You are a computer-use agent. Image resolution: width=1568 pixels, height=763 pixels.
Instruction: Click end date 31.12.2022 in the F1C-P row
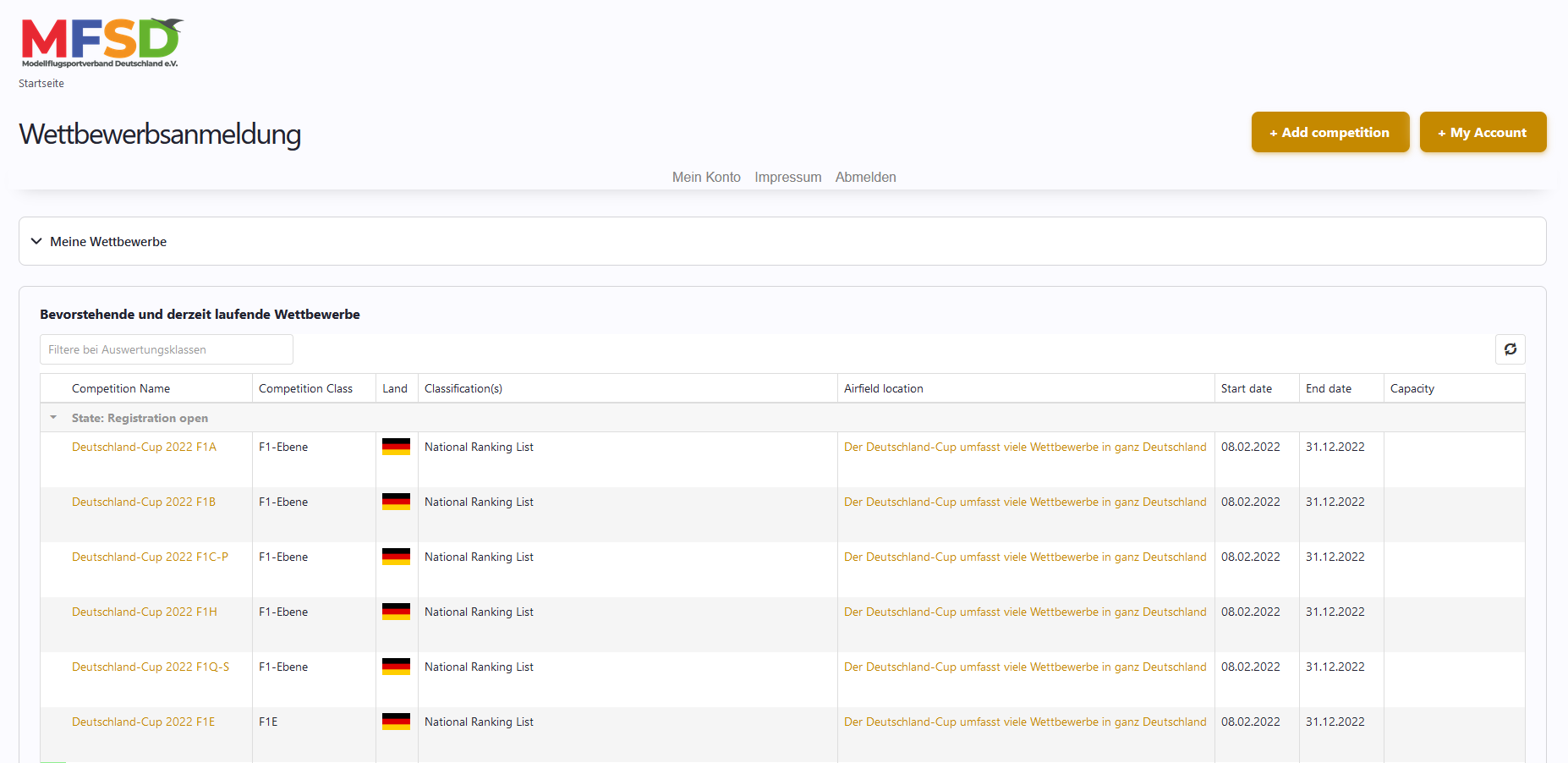pos(1335,557)
